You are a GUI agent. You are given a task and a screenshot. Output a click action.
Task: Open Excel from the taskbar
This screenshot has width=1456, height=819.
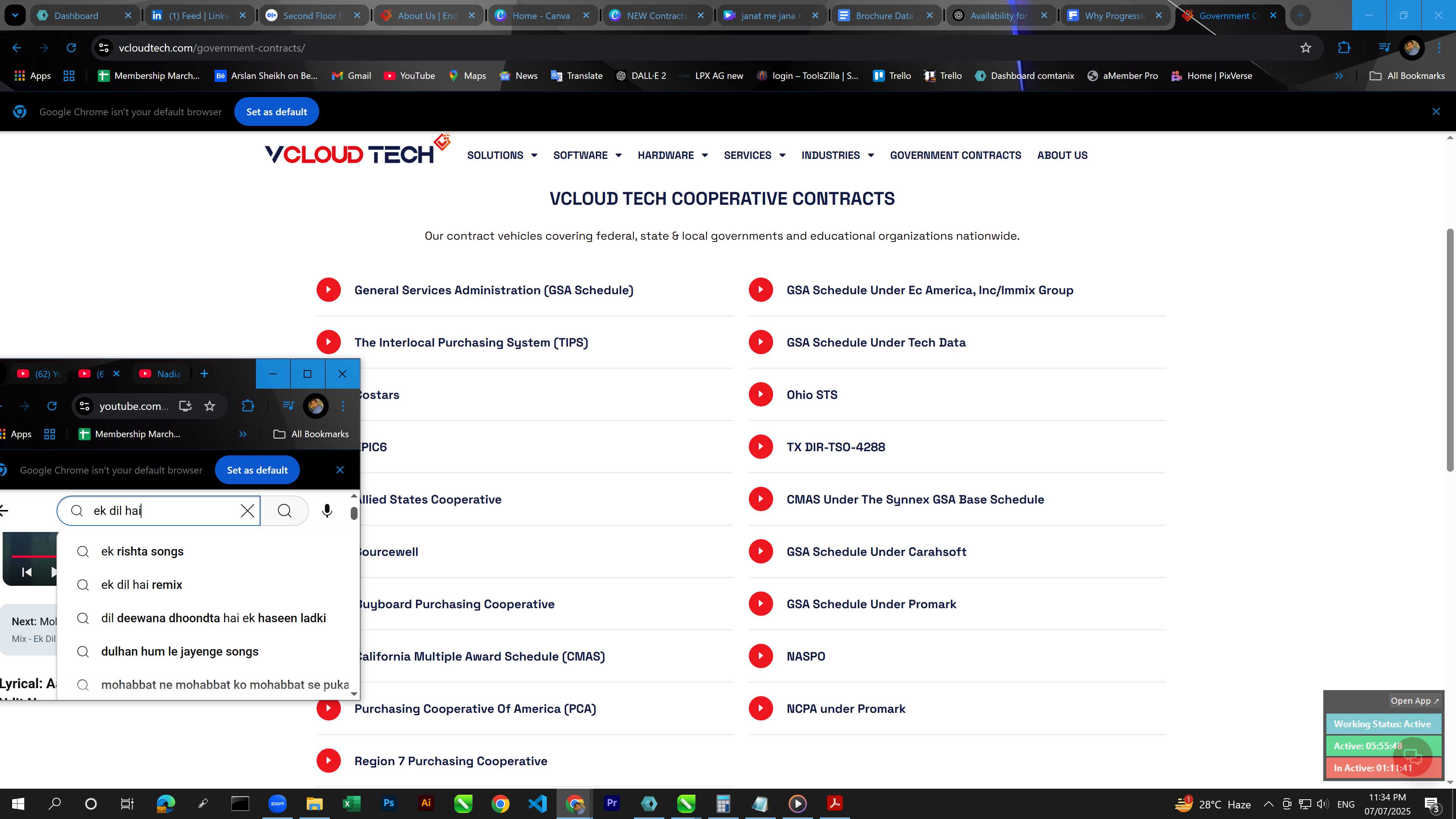tap(351, 804)
